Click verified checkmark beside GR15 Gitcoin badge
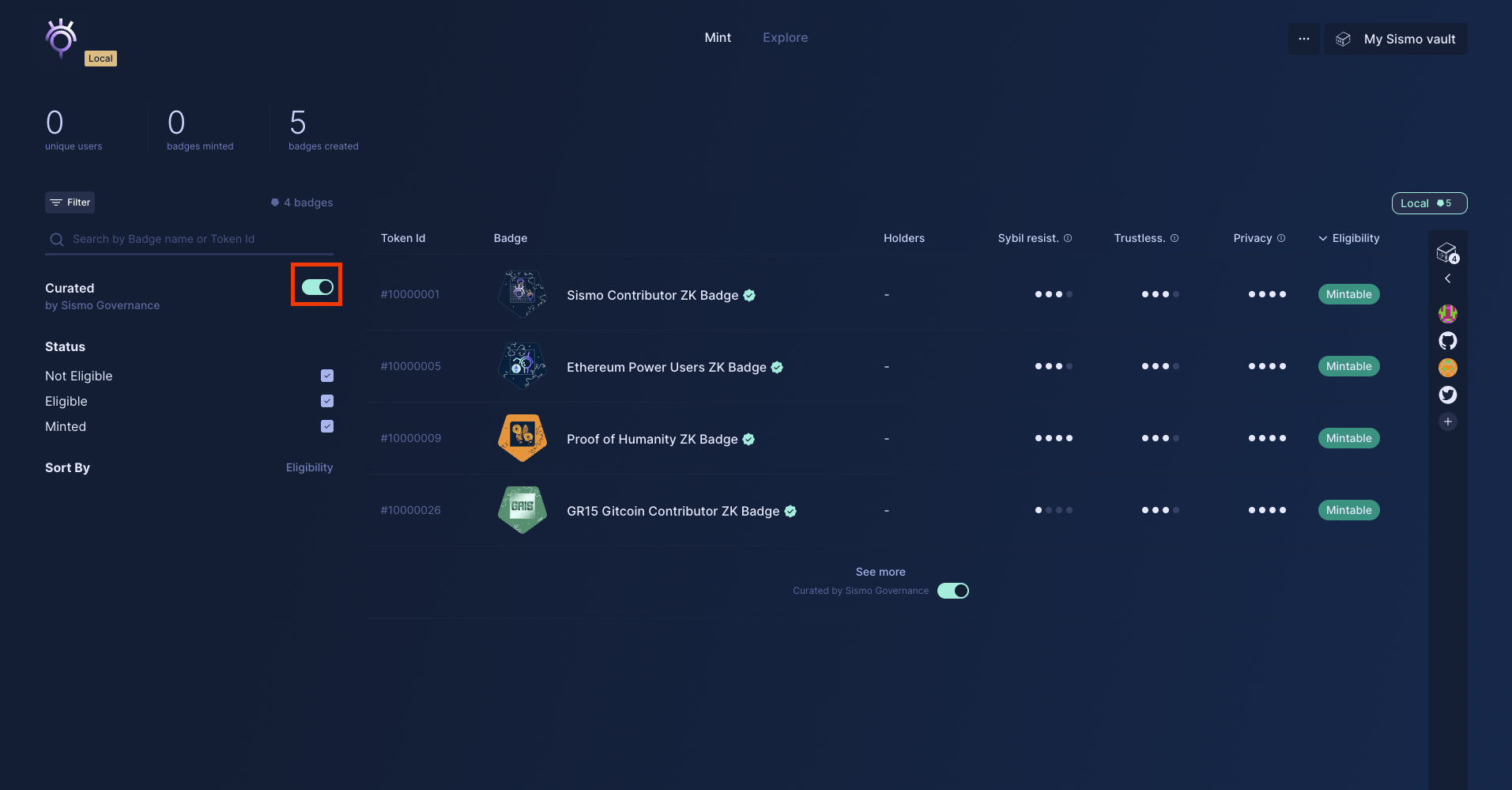 tap(790, 511)
